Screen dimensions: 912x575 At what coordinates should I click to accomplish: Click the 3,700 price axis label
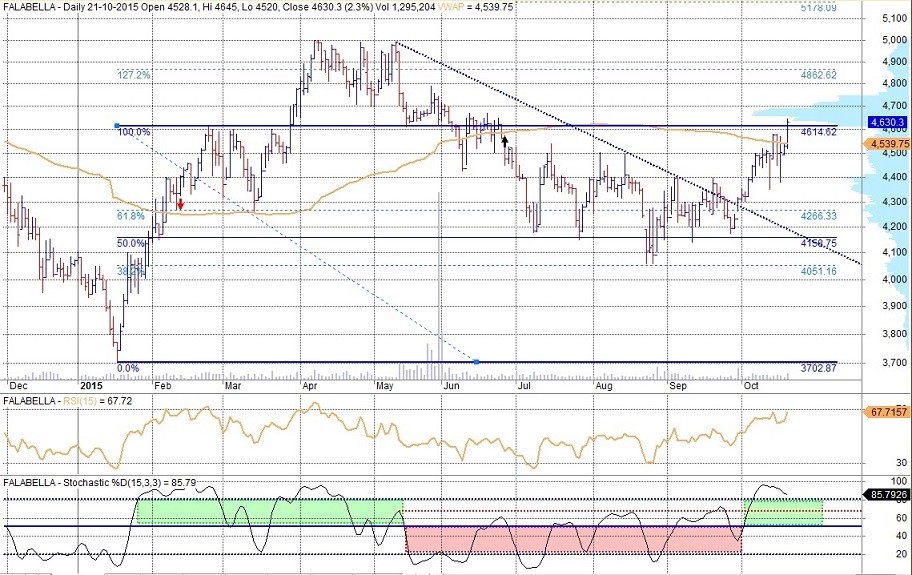point(895,362)
